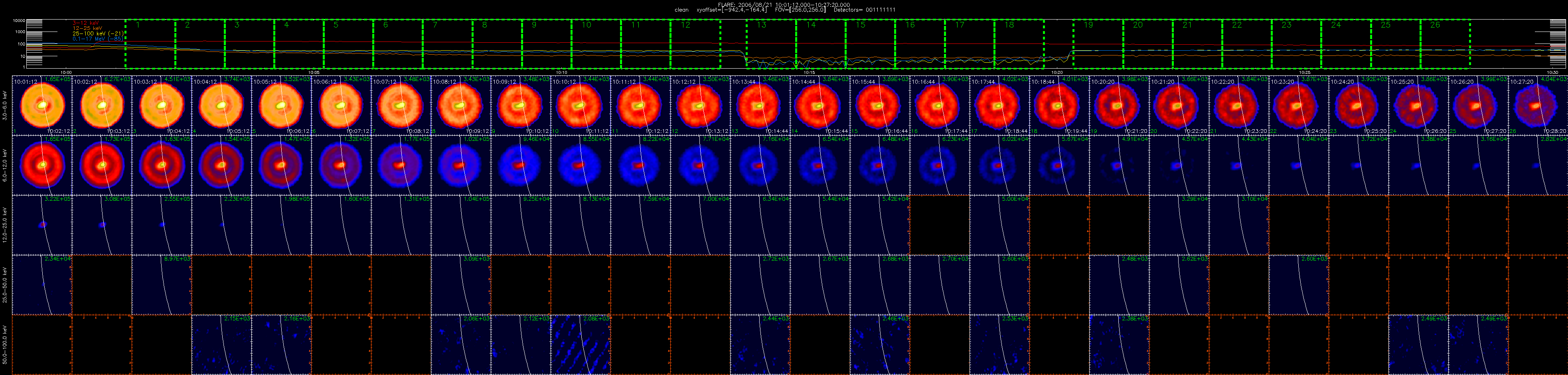
Task: Open the 3.0-6.0 keV image at 10:27:20
Action: pyautogui.click(x=1538, y=105)
